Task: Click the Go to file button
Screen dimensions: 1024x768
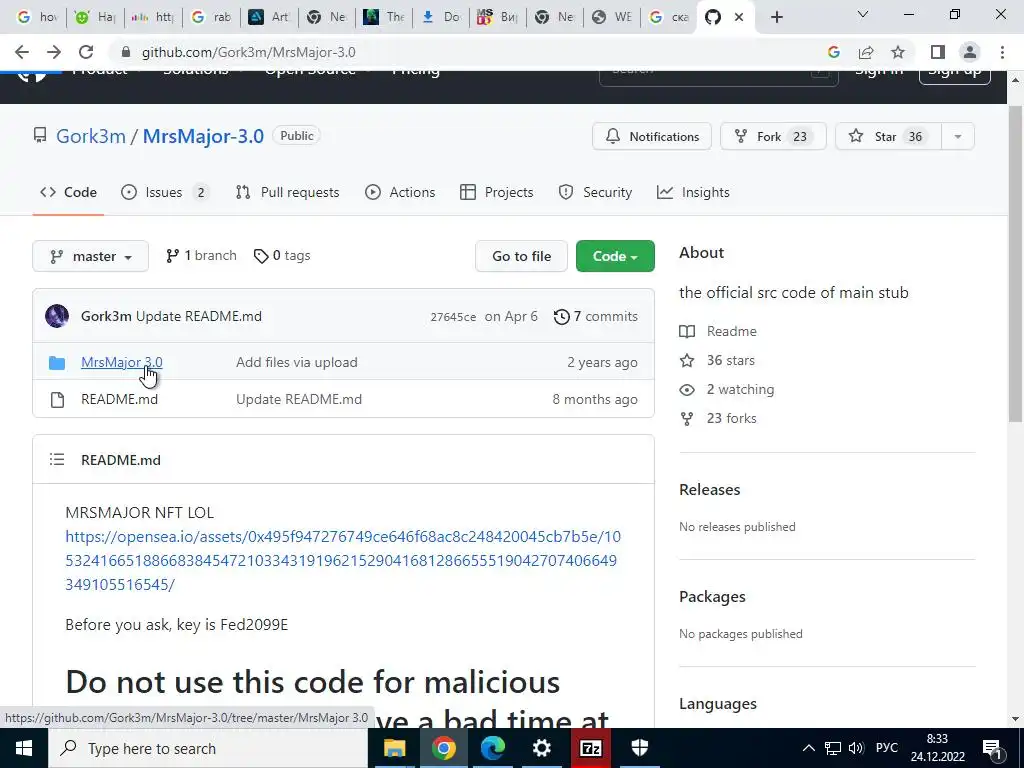Action: coord(521,256)
